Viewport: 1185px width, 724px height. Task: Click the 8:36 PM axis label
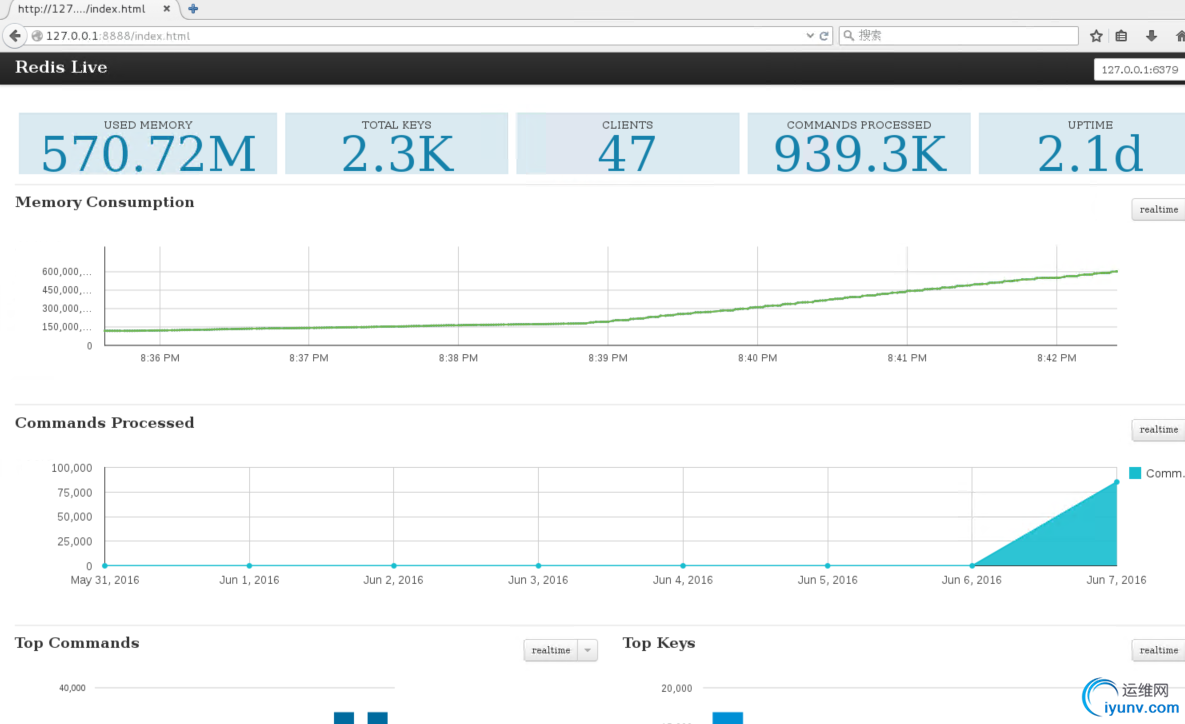pyautogui.click(x=160, y=358)
